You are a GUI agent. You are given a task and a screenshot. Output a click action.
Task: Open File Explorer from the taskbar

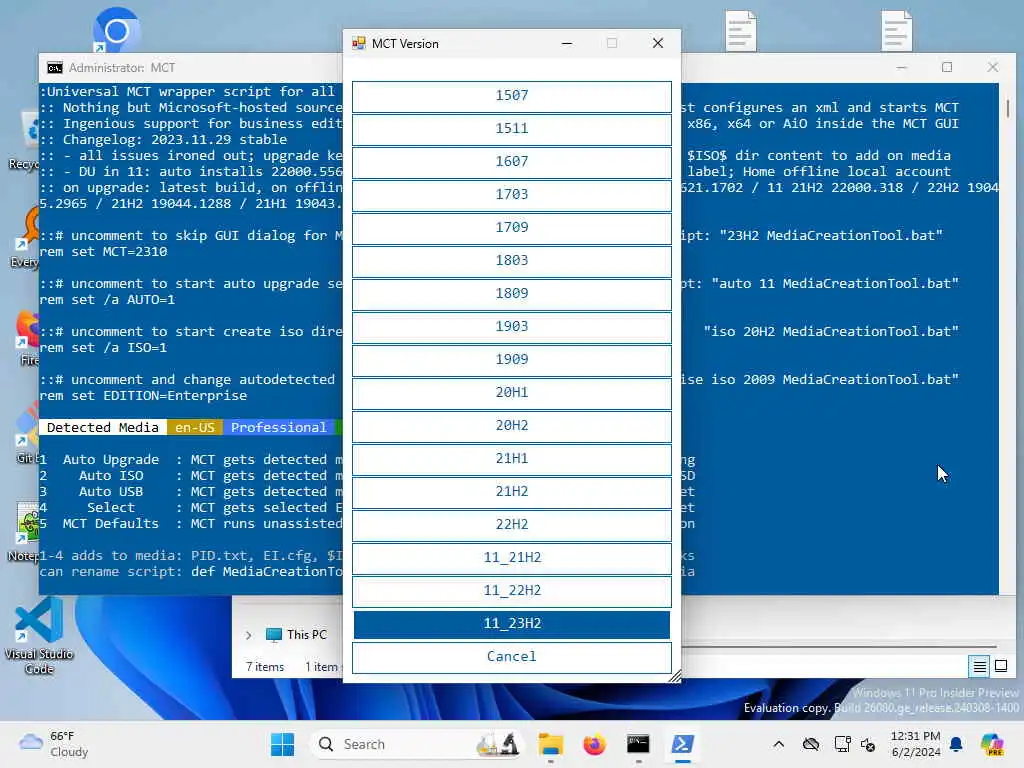point(551,744)
